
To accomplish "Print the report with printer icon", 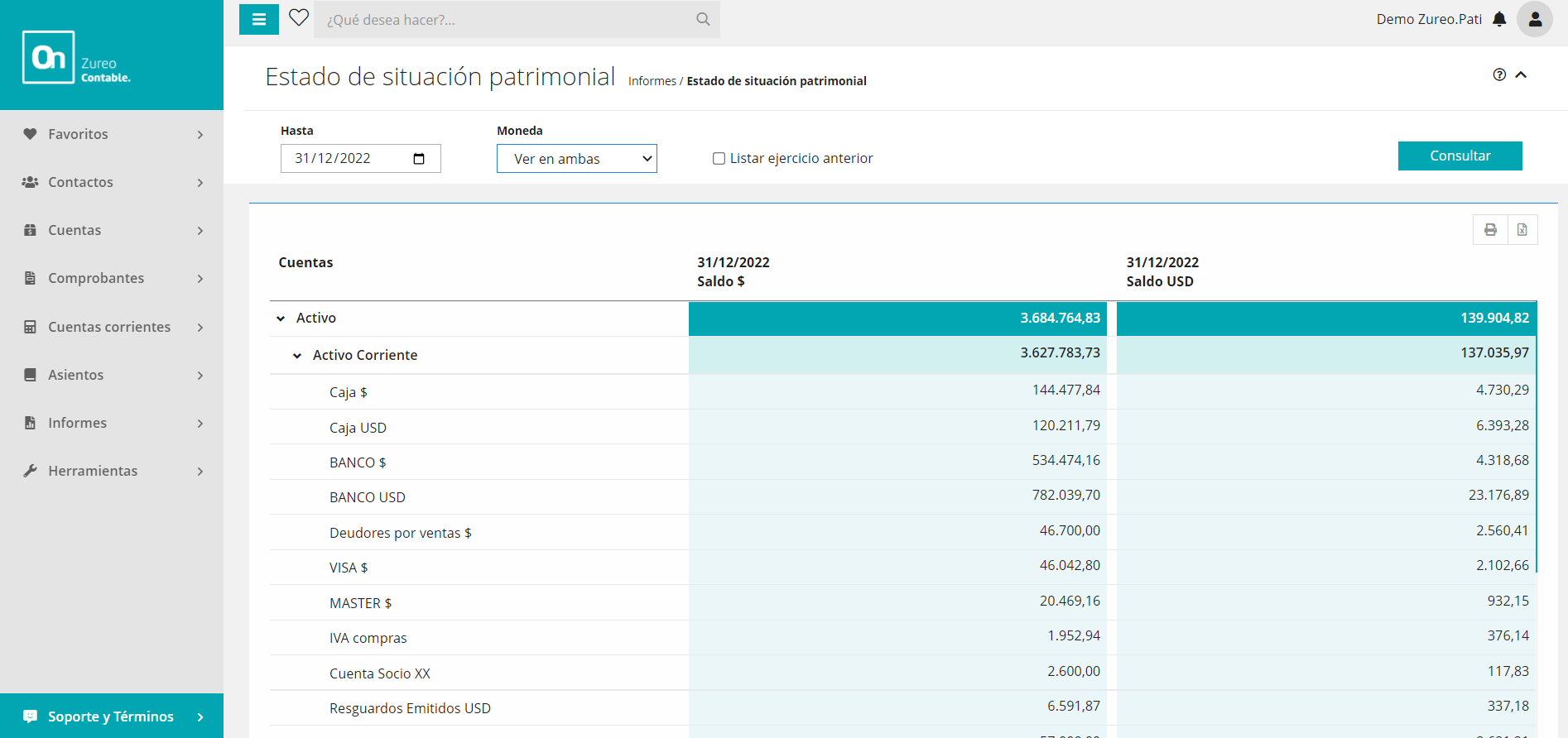I will [1490, 230].
